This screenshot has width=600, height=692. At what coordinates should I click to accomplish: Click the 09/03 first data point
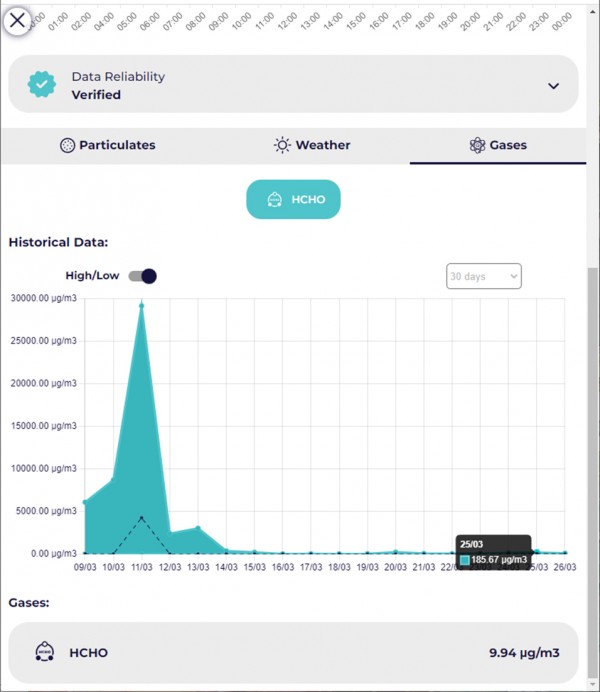click(85, 502)
